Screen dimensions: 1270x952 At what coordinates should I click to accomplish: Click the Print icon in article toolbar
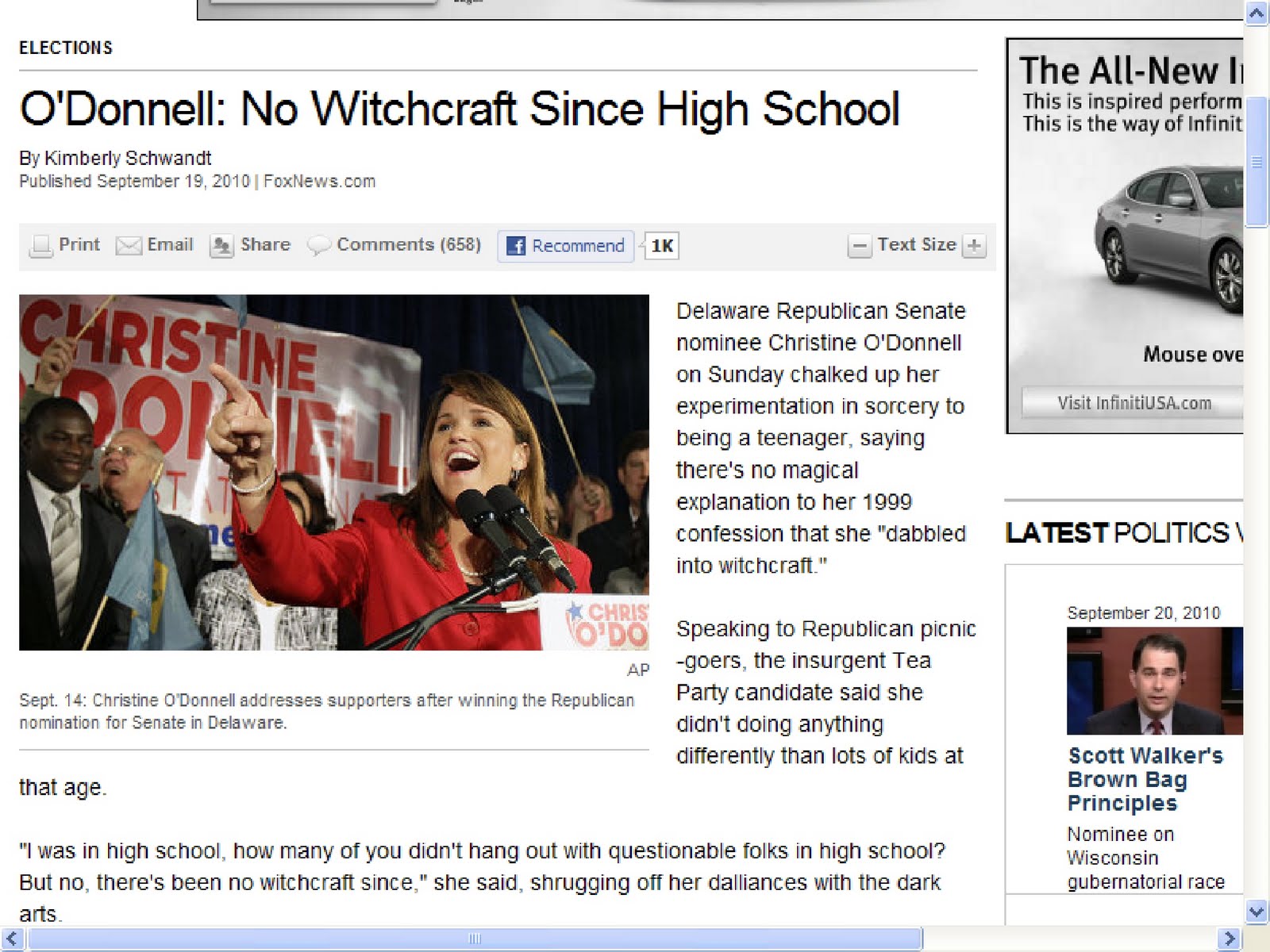click(x=40, y=246)
